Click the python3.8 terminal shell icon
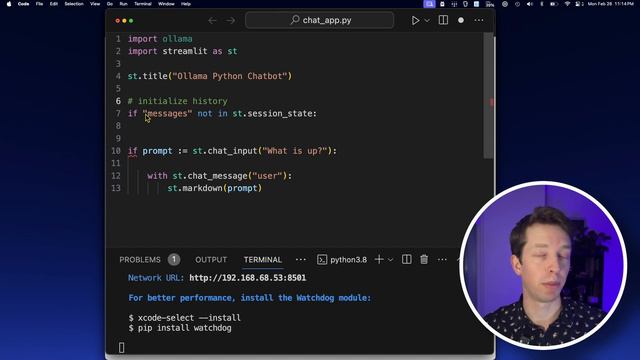The image size is (640, 360). pyautogui.click(x=322, y=260)
